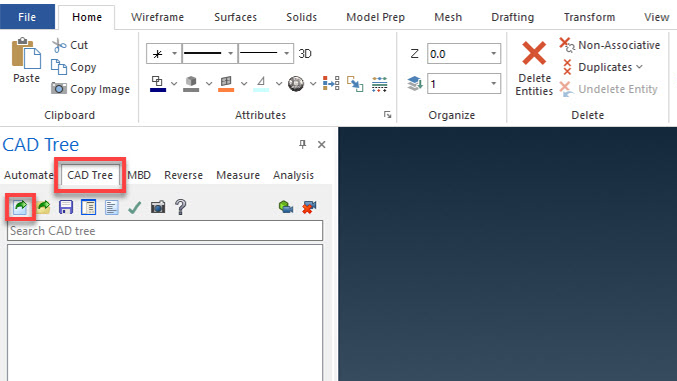Click the panel layout view icon
This screenshot has height=381, width=677.
pos(89,207)
